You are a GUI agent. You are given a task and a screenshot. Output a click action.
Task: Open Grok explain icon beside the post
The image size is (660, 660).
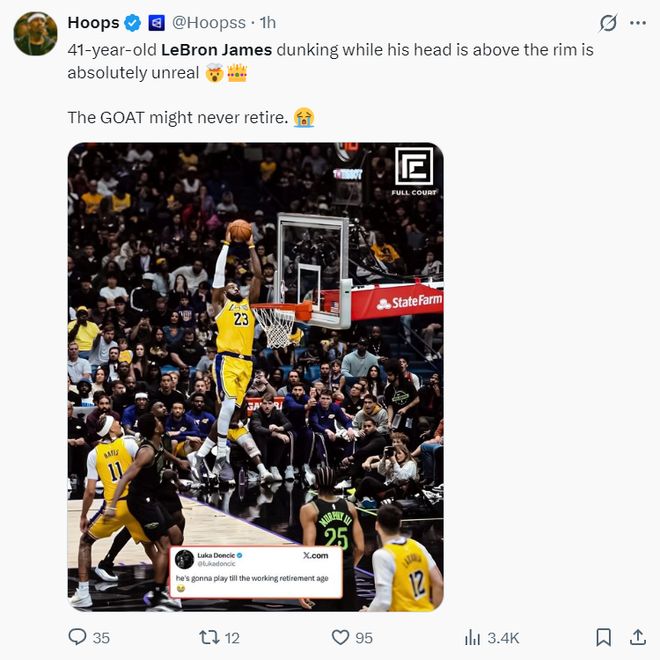pyautogui.click(x=607, y=23)
